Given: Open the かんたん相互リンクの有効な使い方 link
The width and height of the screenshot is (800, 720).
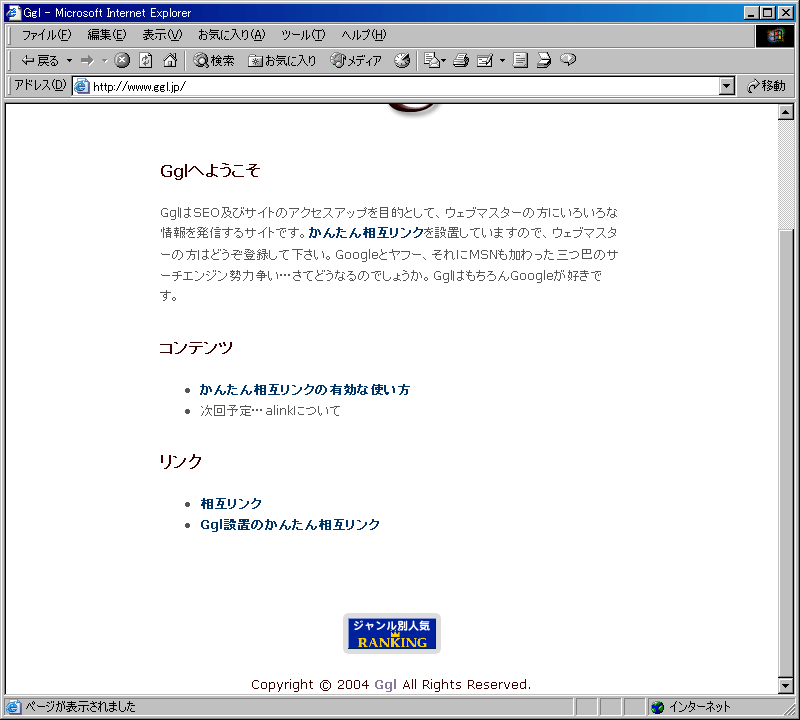Looking at the screenshot, I should coord(305,390).
